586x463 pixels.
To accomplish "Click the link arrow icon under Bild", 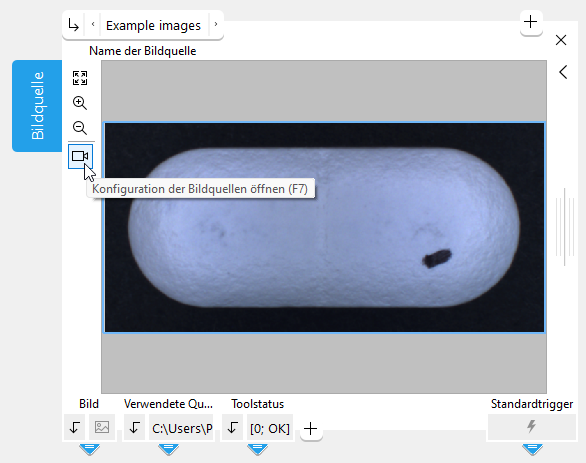I will coord(75,427).
